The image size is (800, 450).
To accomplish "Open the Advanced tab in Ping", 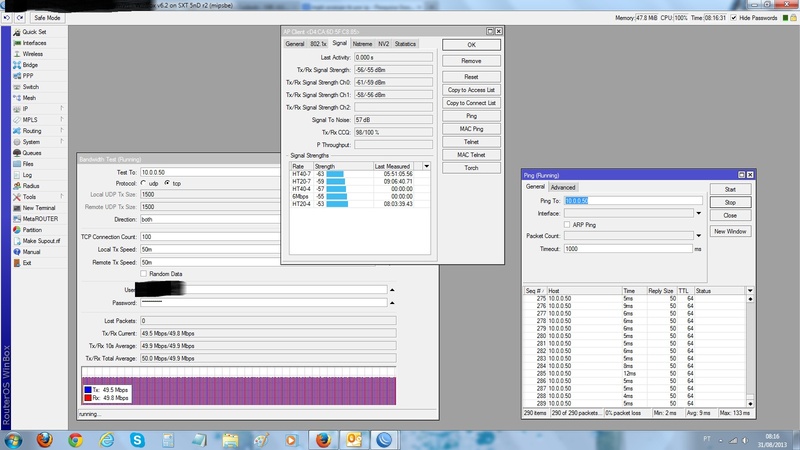I will pos(563,187).
